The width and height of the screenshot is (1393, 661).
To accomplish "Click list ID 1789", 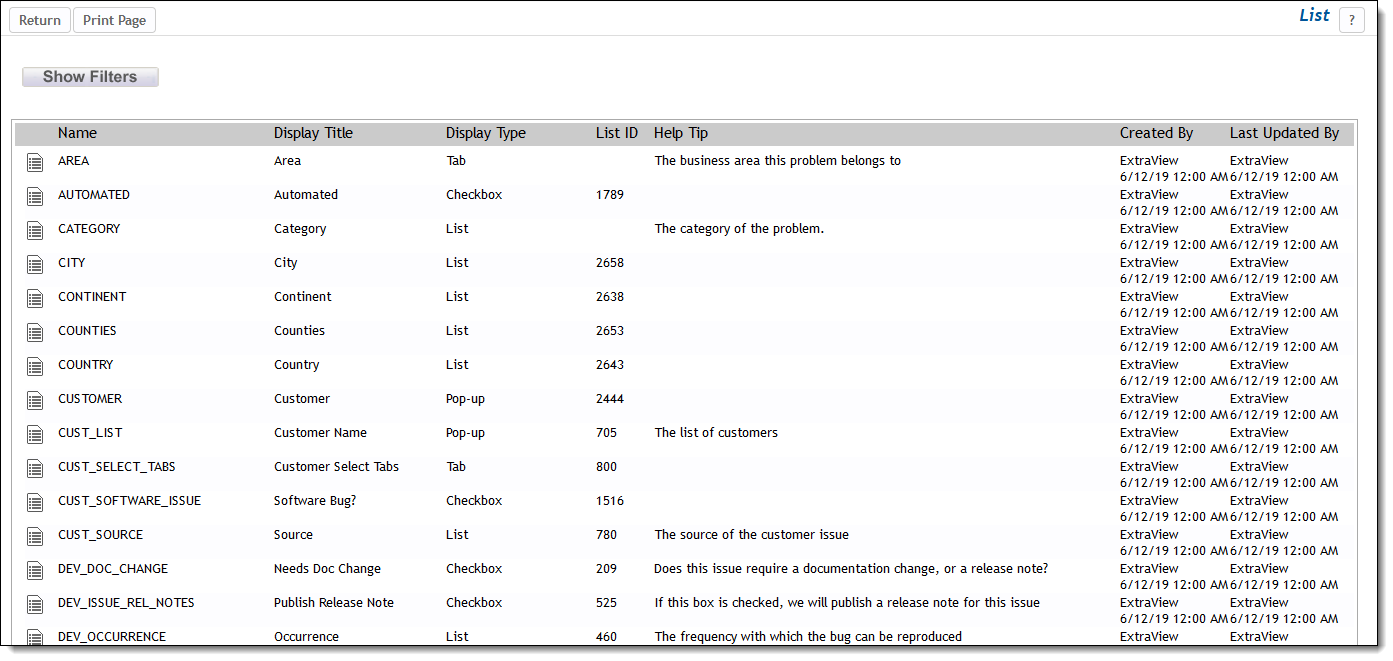I will point(610,194).
